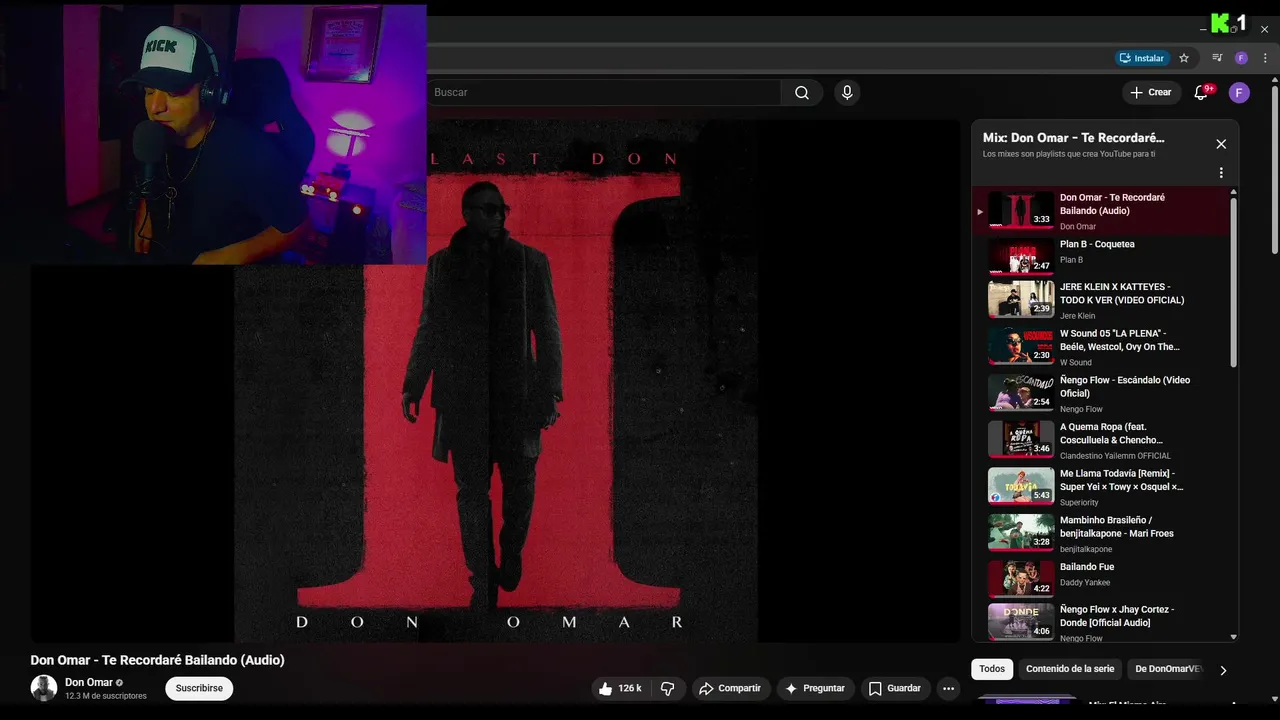Save the video with Guardar
The image size is (1280, 720).
[895, 688]
